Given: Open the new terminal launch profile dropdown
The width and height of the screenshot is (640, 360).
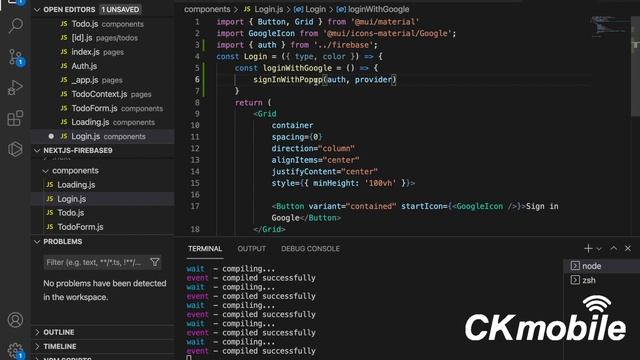Looking at the screenshot, I should [x=599, y=249].
